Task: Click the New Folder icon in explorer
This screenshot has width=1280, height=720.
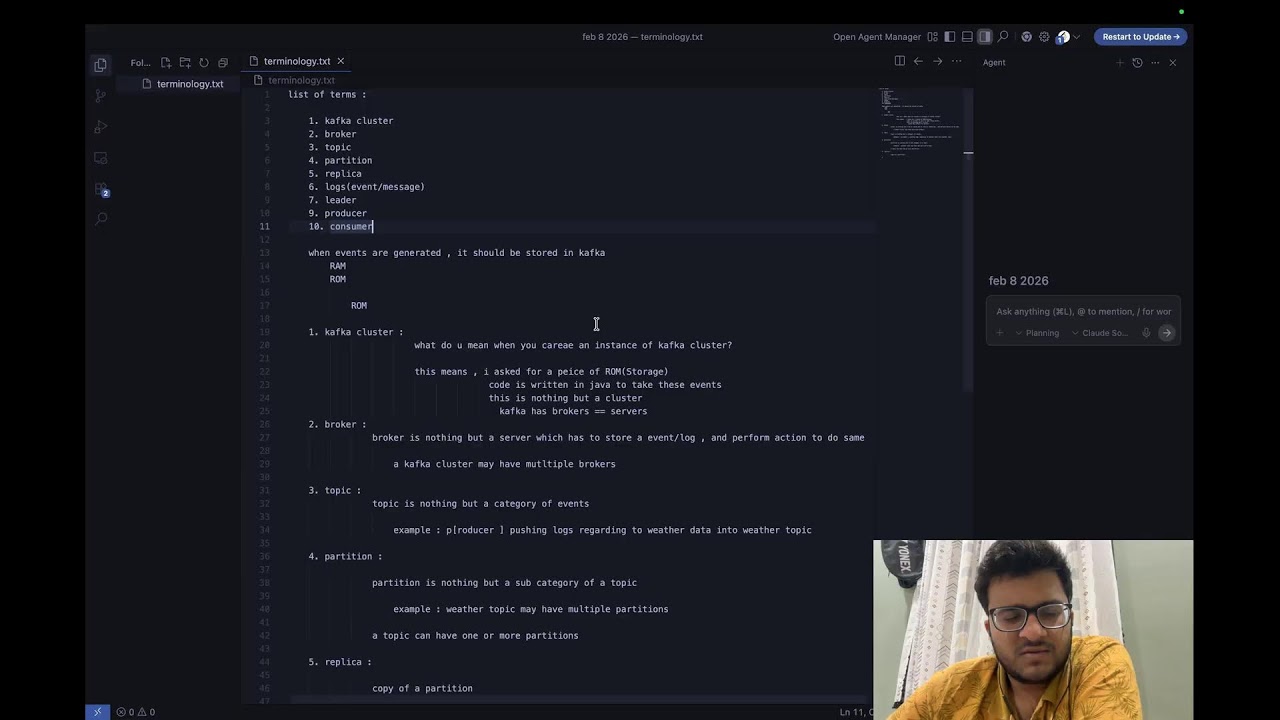Action: pos(185,62)
